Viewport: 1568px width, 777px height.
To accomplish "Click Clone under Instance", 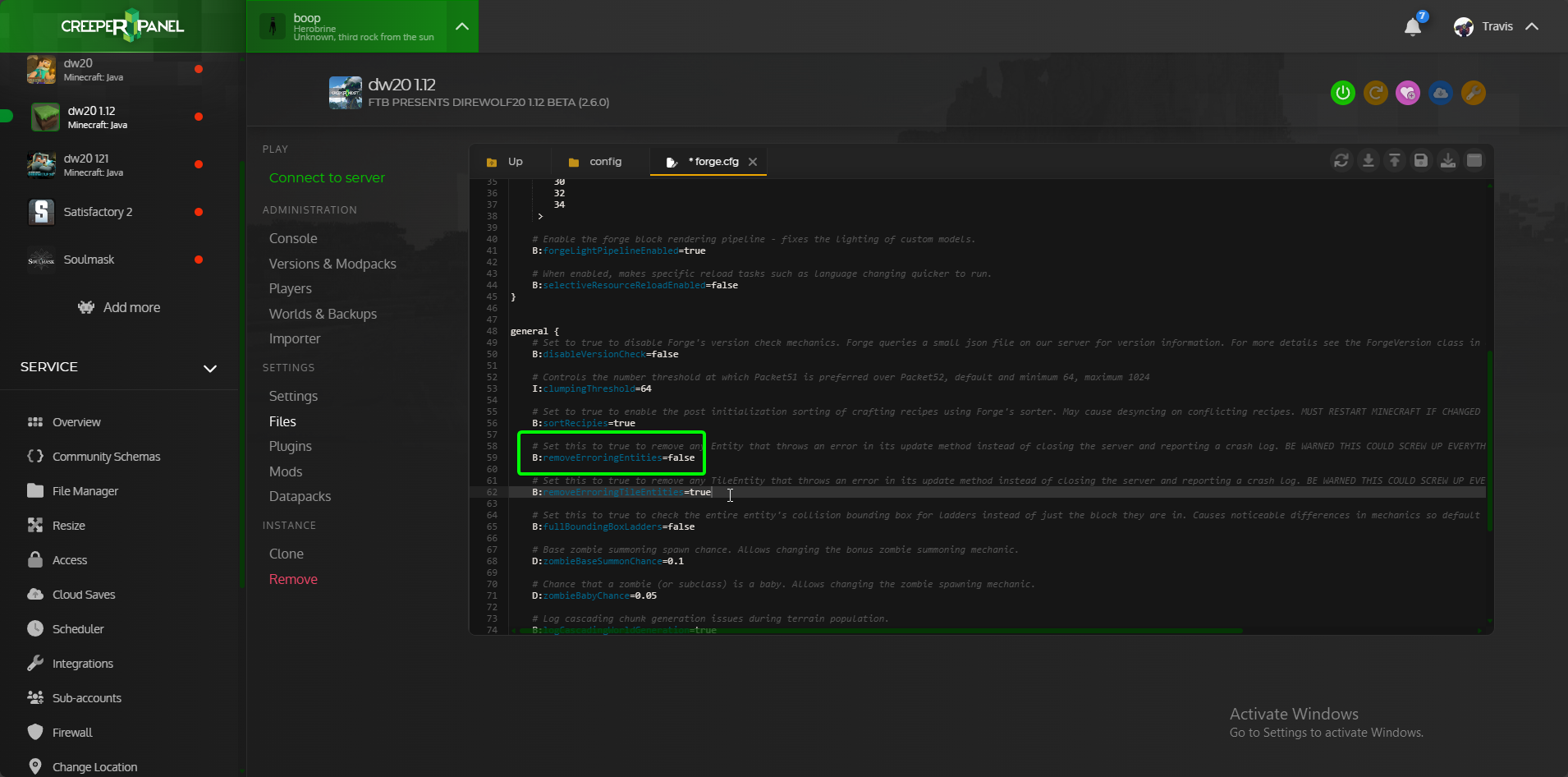I will (287, 554).
